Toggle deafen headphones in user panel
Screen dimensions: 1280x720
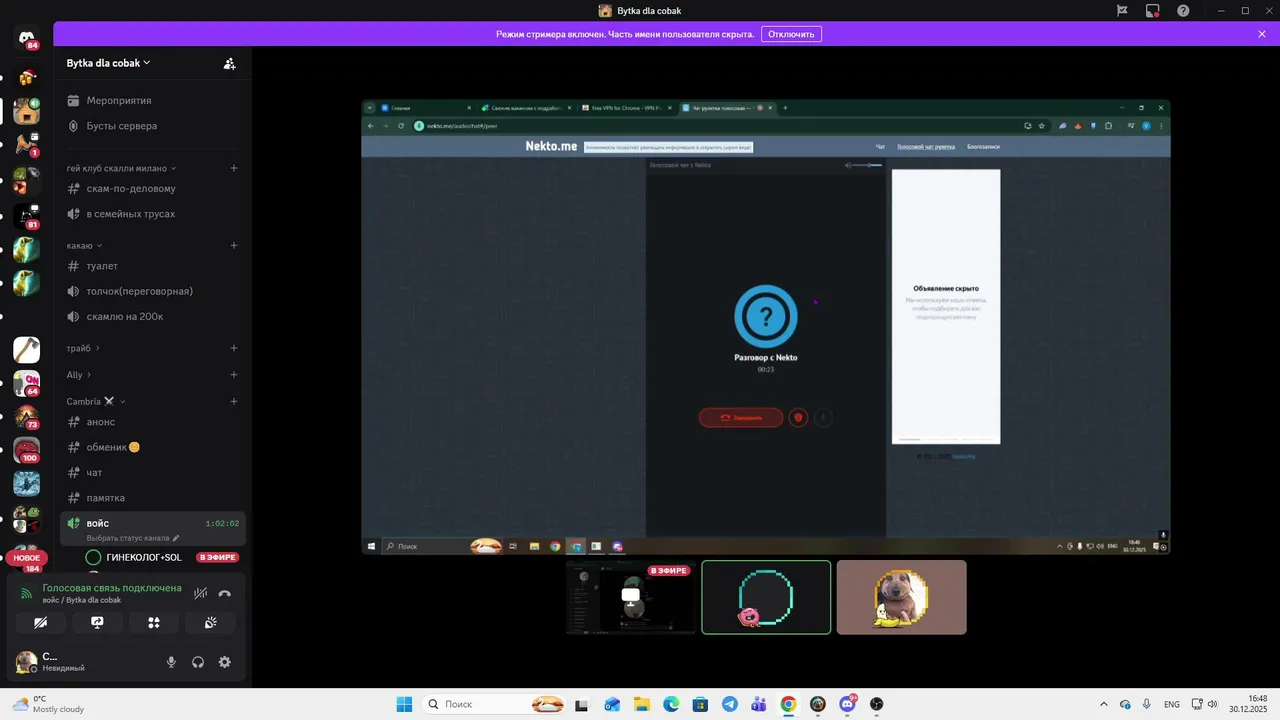198,662
